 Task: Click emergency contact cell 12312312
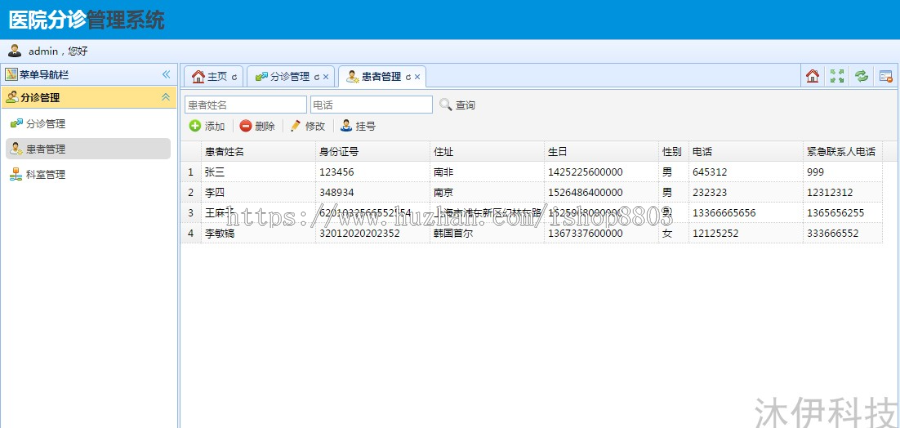(x=843, y=192)
